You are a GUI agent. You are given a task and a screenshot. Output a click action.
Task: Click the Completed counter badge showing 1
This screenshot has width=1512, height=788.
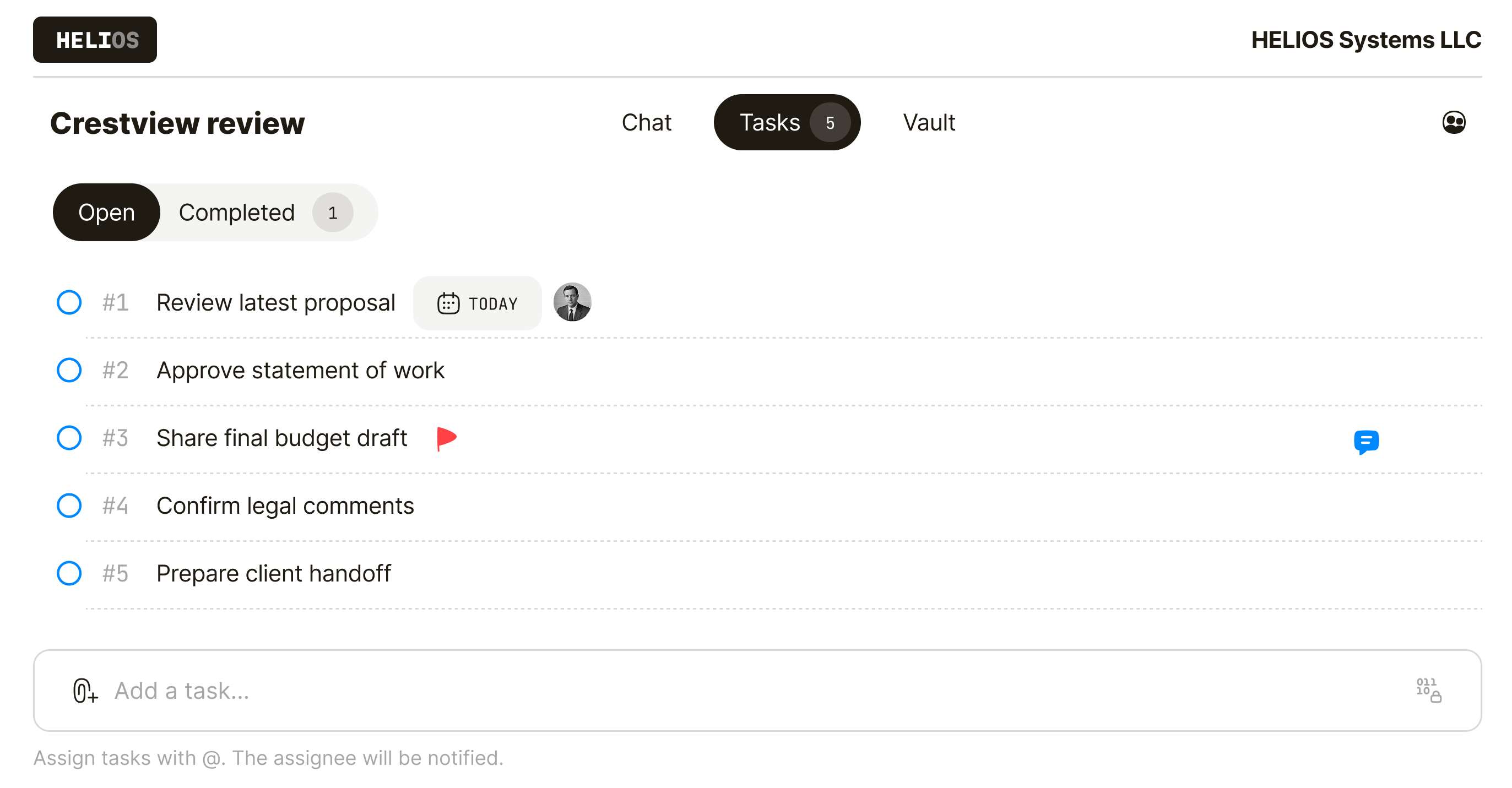click(x=333, y=213)
